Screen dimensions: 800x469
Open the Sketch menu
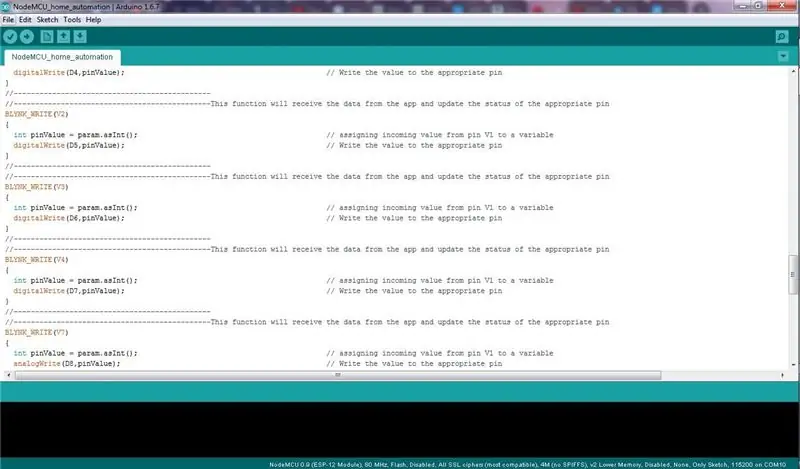point(47,20)
